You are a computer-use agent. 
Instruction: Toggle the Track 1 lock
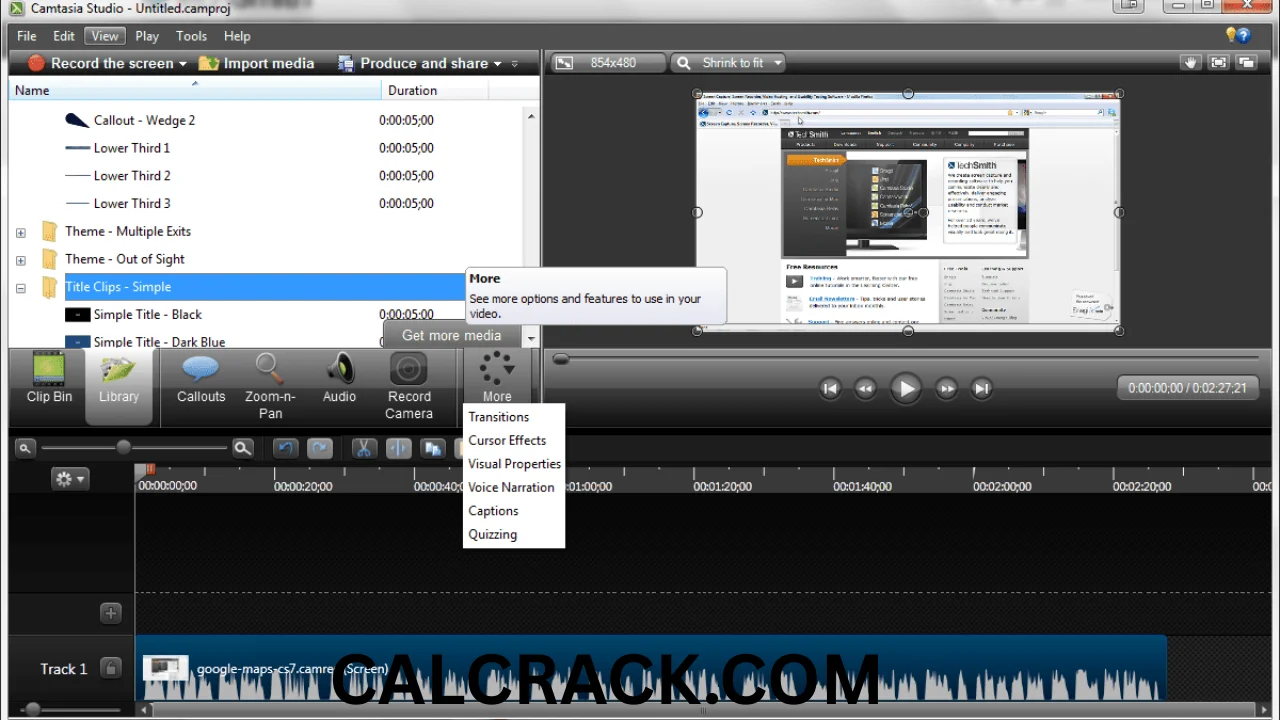[x=111, y=668]
